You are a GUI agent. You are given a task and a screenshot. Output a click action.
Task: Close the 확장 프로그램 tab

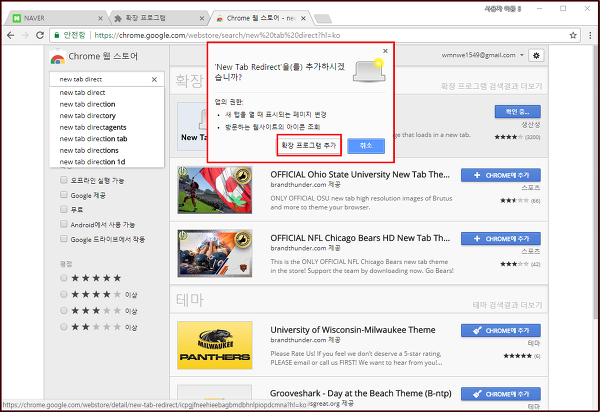[x=202, y=18]
